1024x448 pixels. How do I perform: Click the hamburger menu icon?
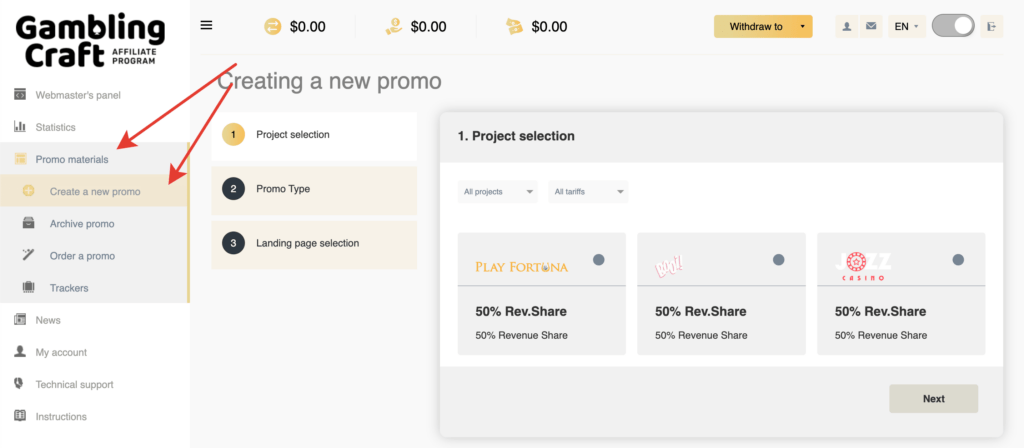206,26
